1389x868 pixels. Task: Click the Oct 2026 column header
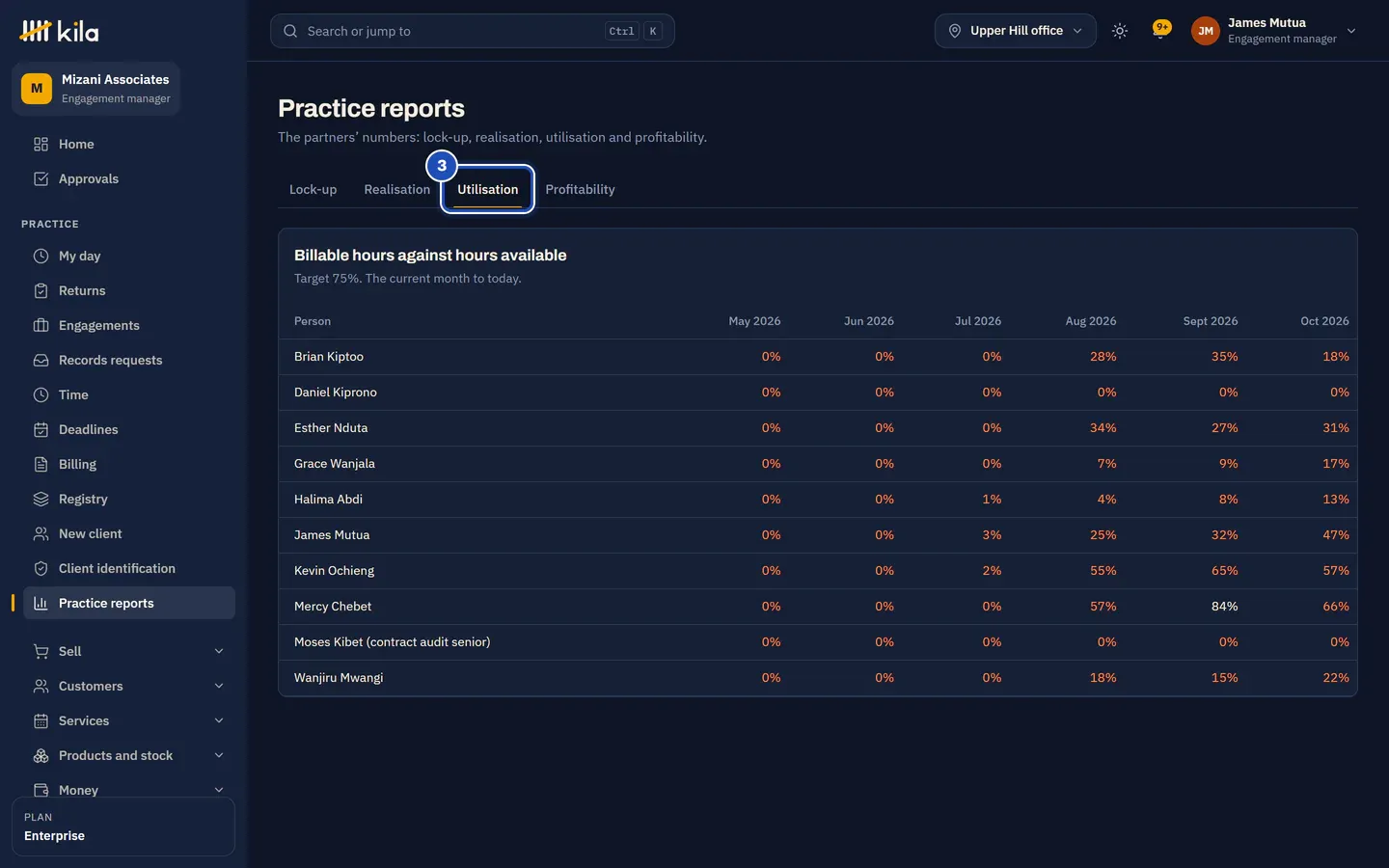(x=1324, y=321)
